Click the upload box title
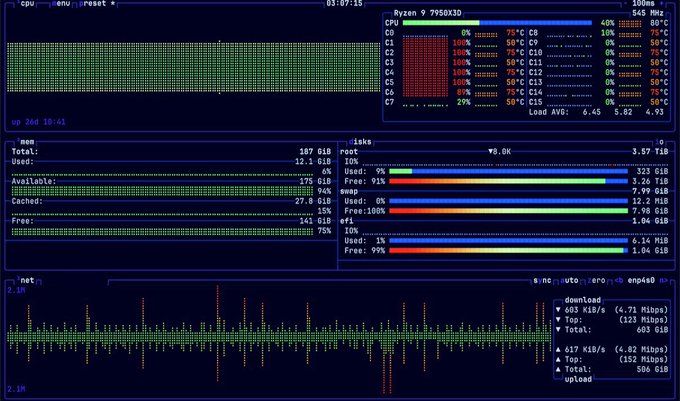The height and width of the screenshot is (401, 680). pos(578,379)
